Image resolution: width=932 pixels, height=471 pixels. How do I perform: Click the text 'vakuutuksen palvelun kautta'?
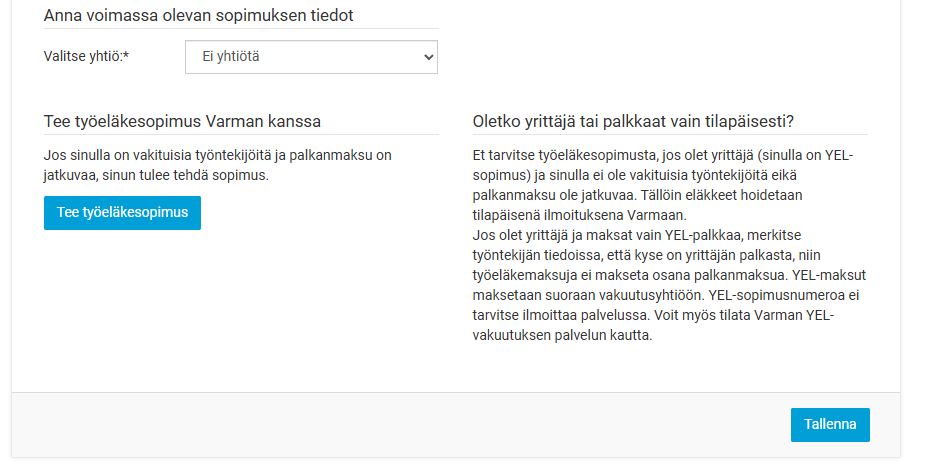(561, 335)
